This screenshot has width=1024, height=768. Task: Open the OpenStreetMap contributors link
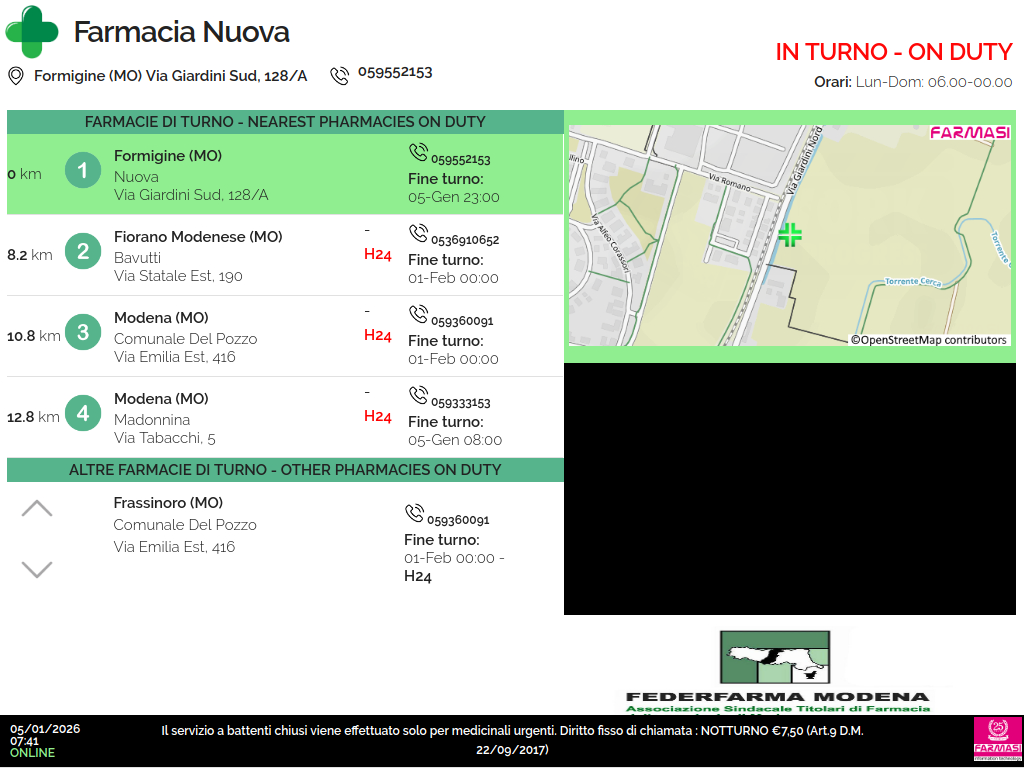coord(929,340)
